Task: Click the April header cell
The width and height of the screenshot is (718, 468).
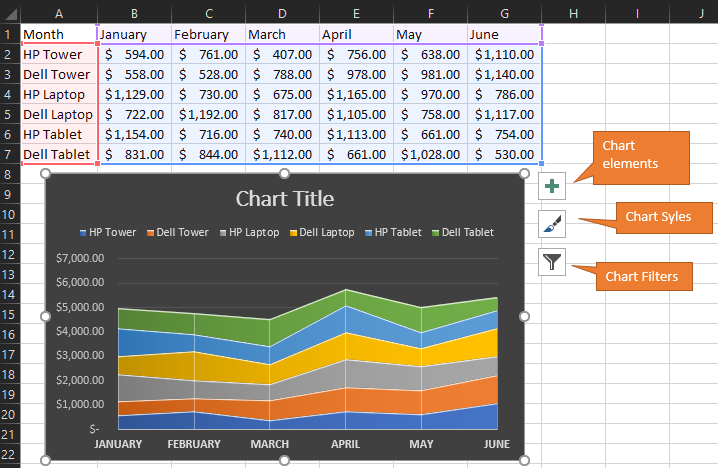Action: click(356, 34)
